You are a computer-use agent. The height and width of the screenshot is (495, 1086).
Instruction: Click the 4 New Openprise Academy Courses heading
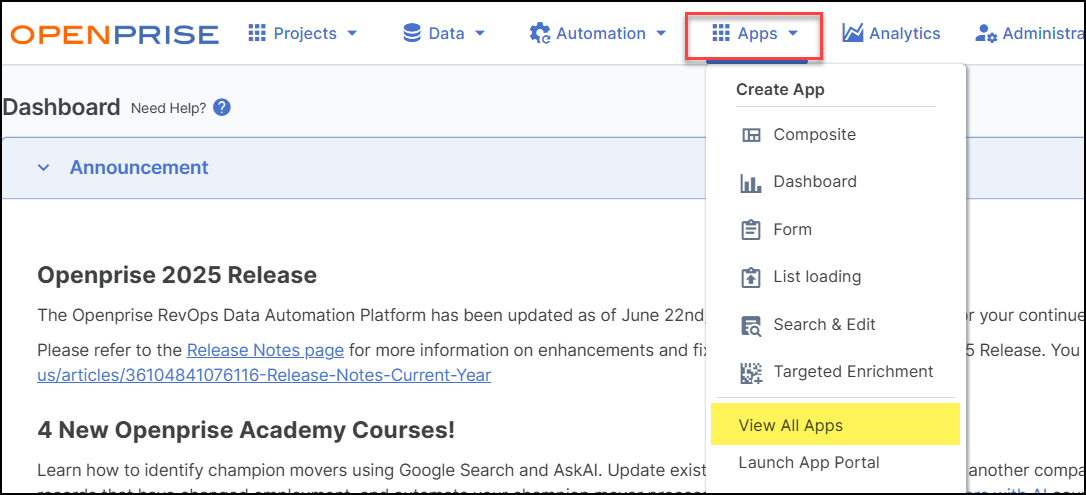(x=246, y=430)
